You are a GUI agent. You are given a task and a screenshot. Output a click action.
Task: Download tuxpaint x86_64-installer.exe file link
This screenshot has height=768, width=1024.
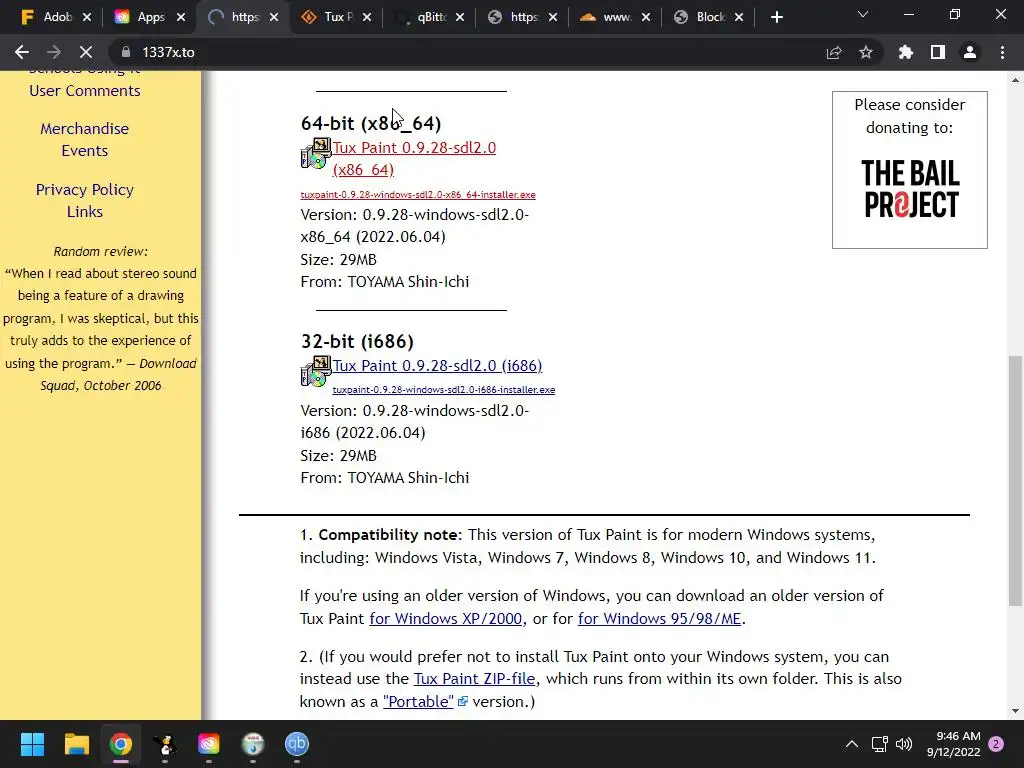coord(418,195)
